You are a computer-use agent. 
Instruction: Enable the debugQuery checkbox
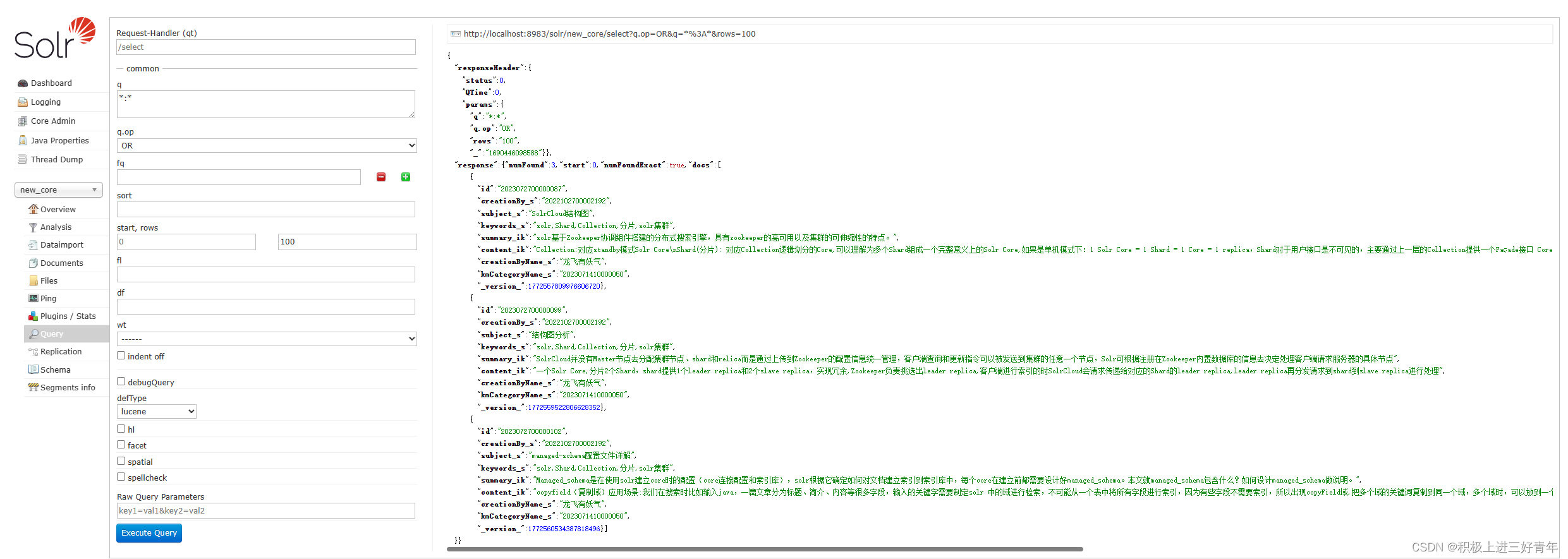coord(121,382)
